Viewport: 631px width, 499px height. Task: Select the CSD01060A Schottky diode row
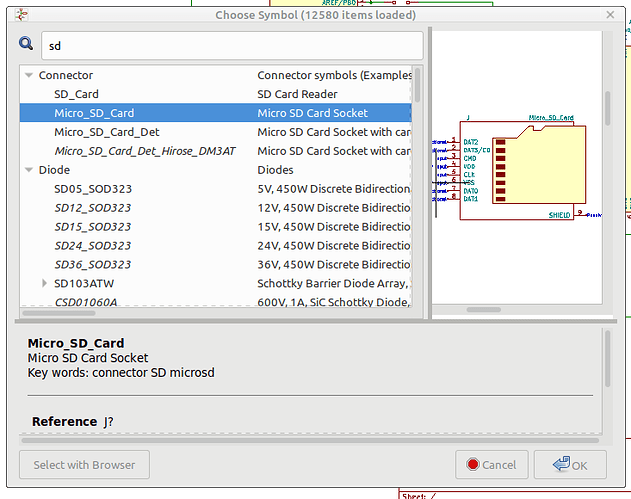click(x=216, y=301)
